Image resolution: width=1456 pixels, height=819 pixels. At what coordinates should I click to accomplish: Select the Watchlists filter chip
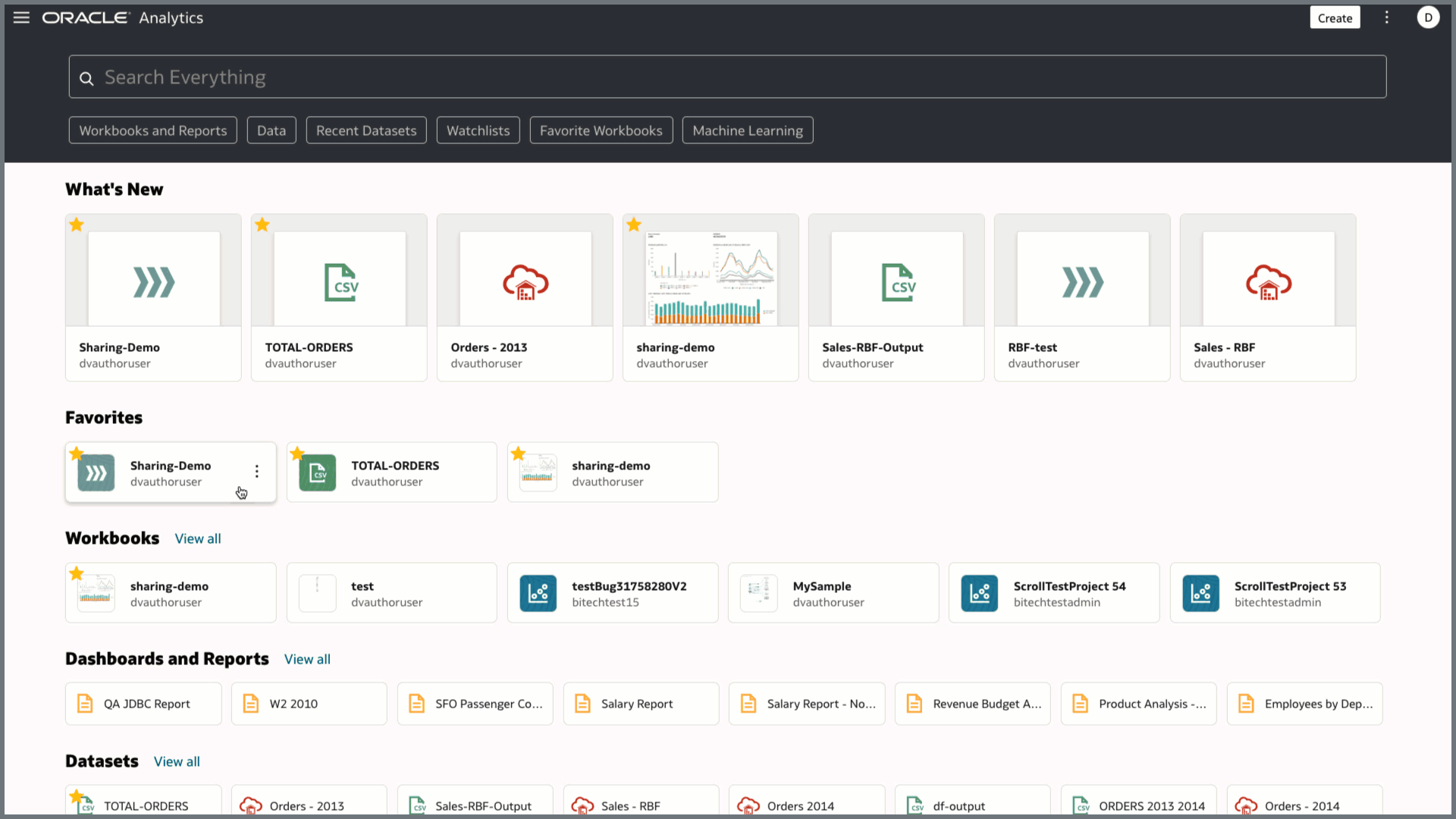[x=478, y=130]
